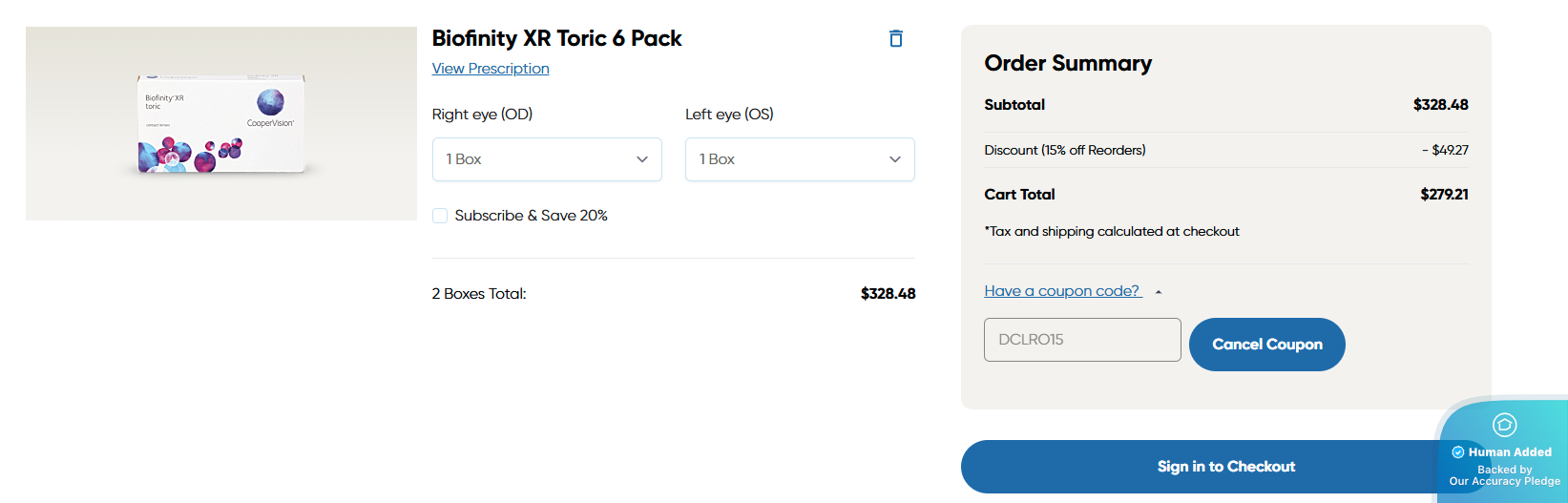Click the Left eye (OS) label
1568x503 pixels.
click(x=729, y=115)
